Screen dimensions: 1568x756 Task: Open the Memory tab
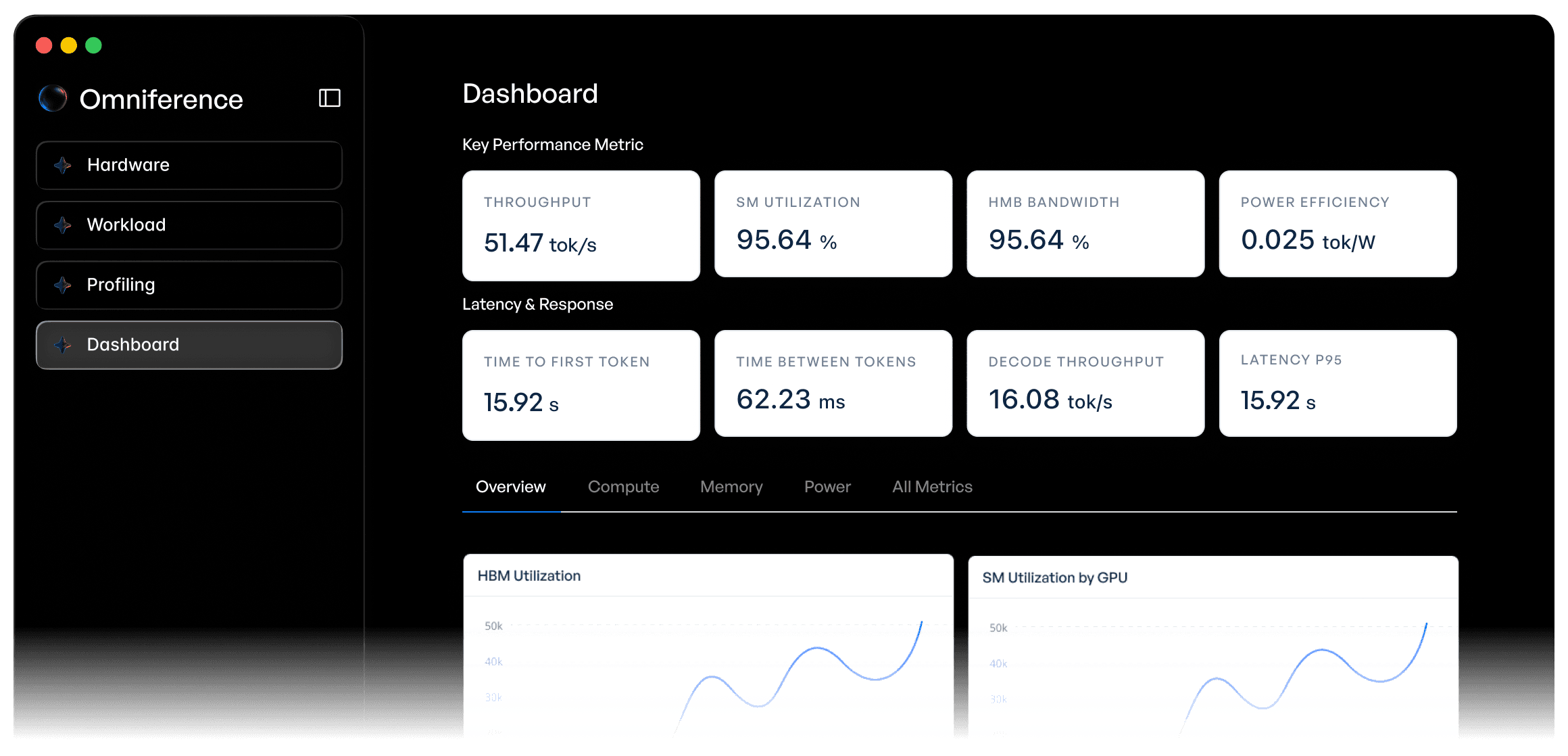point(731,487)
